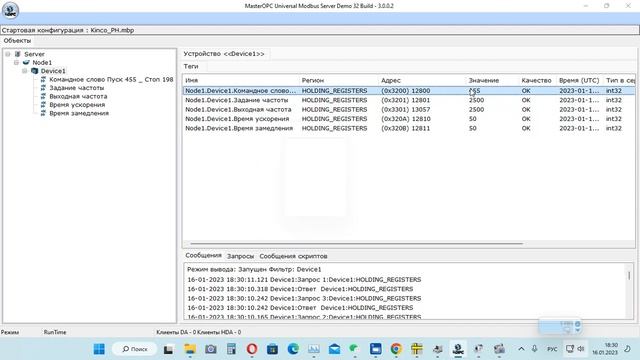This screenshot has width=640, height=360.
Task: Open the Windows Start menu
Action: pyautogui.click(x=99, y=349)
